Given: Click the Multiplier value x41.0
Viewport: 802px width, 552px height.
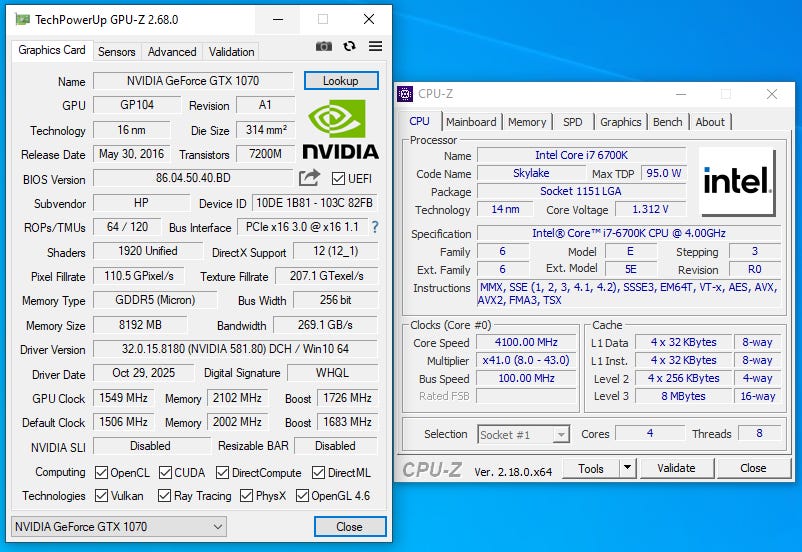Looking at the screenshot, I should coord(526,360).
